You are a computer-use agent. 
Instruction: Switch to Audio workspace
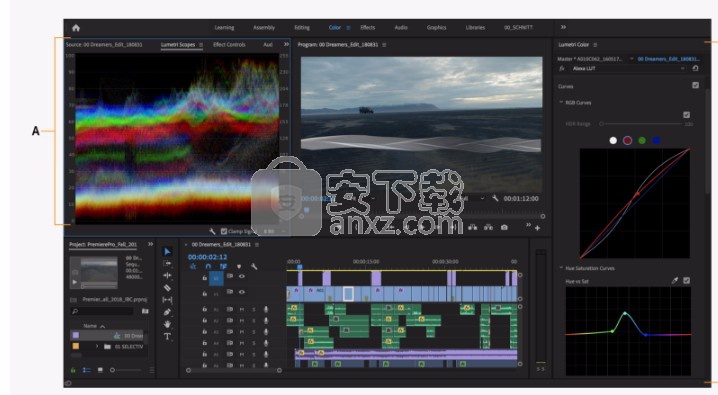pos(401,27)
